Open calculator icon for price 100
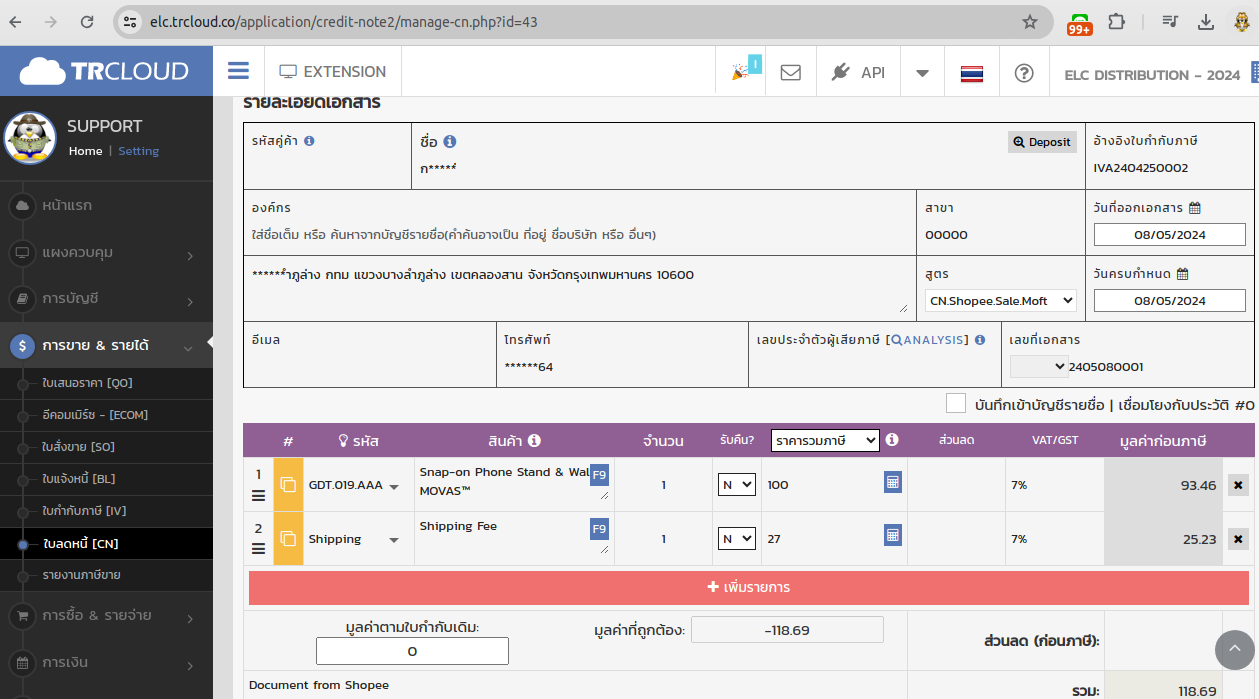This screenshot has height=699, width=1259. click(x=893, y=482)
